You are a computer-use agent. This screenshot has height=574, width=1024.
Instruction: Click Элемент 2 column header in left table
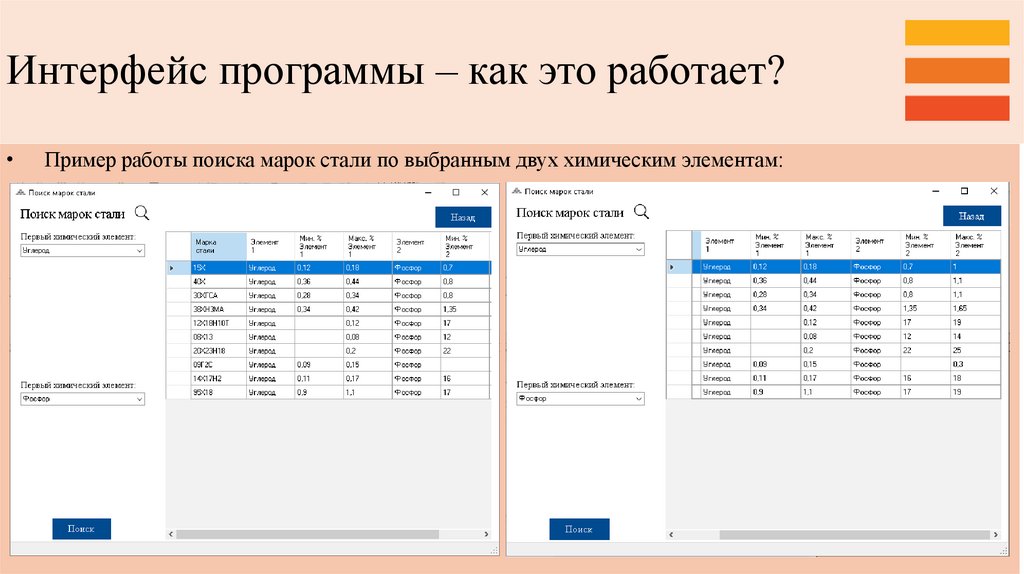pyautogui.click(x=416, y=246)
